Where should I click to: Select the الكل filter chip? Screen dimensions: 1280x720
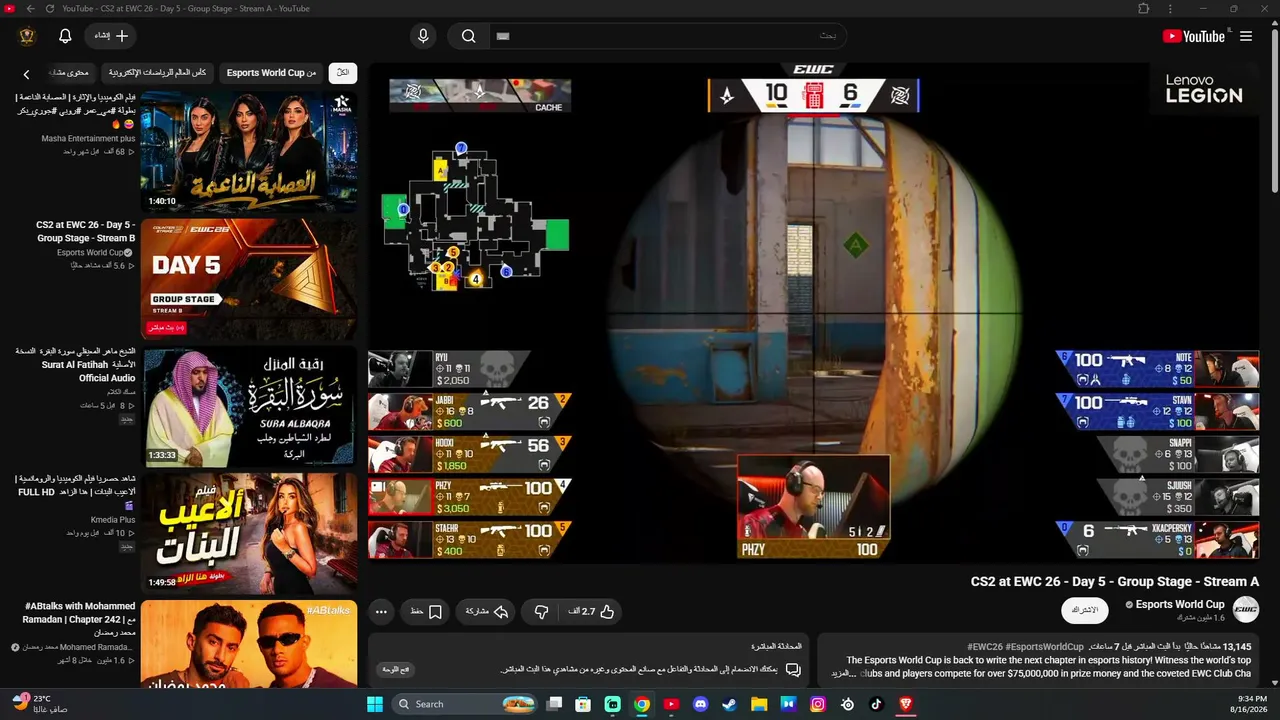(343, 72)
